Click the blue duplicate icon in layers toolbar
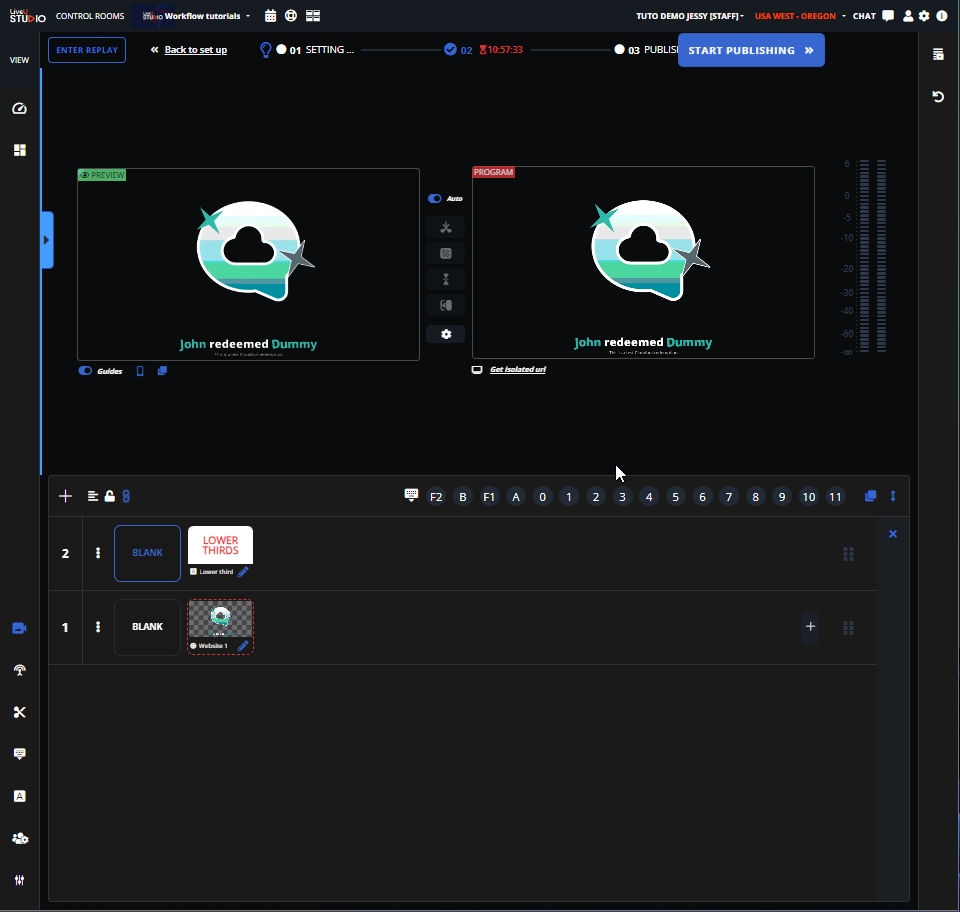 point(870,496)
